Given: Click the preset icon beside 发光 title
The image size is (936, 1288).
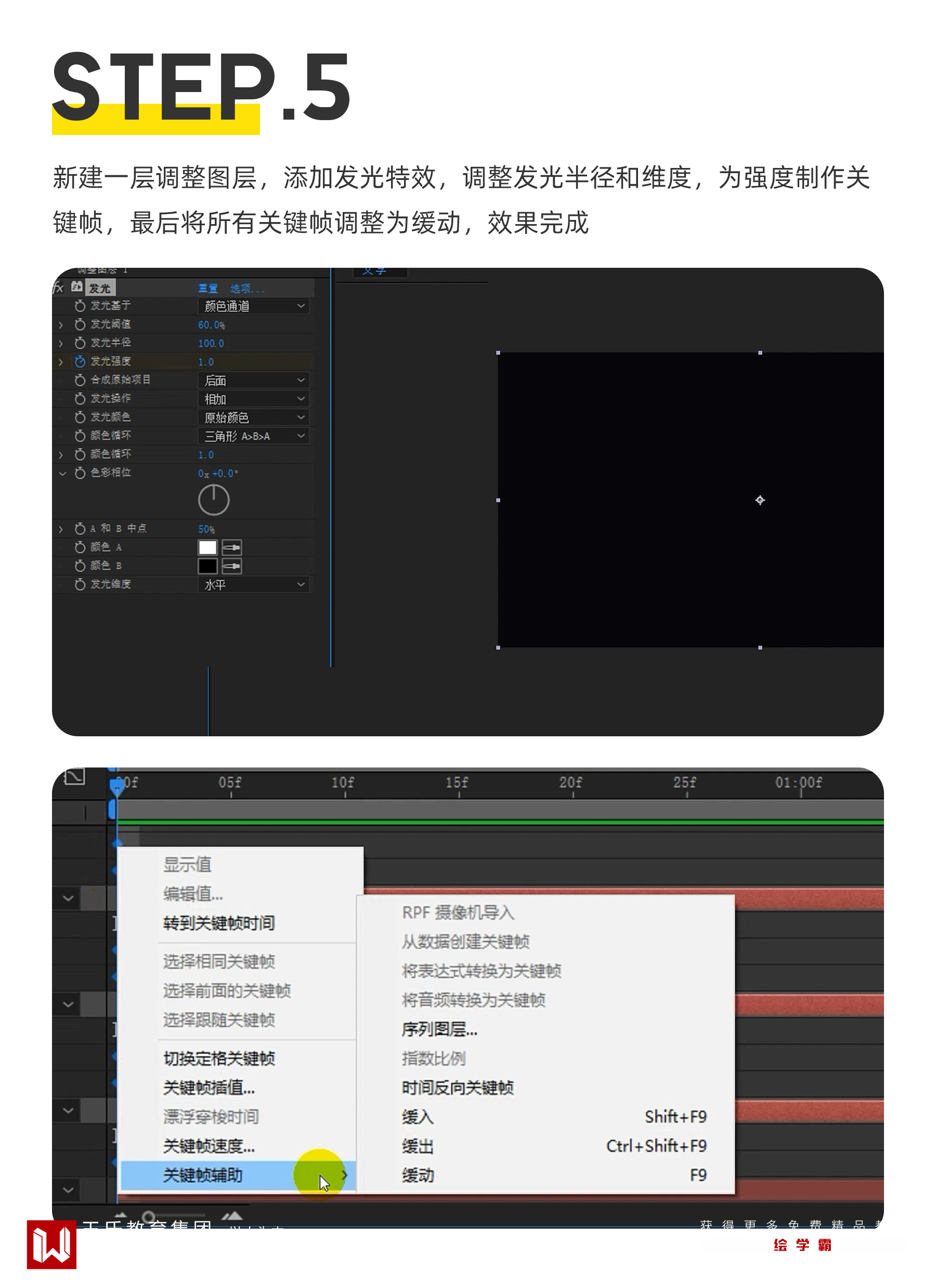Looking at the screenshot, I should click(76, 287).
